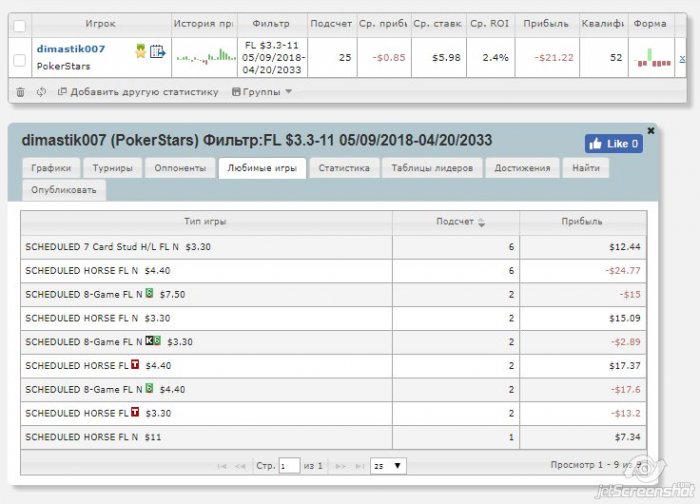Click the refresh statistics icon

pyautogui.click(x=41, y=92)
